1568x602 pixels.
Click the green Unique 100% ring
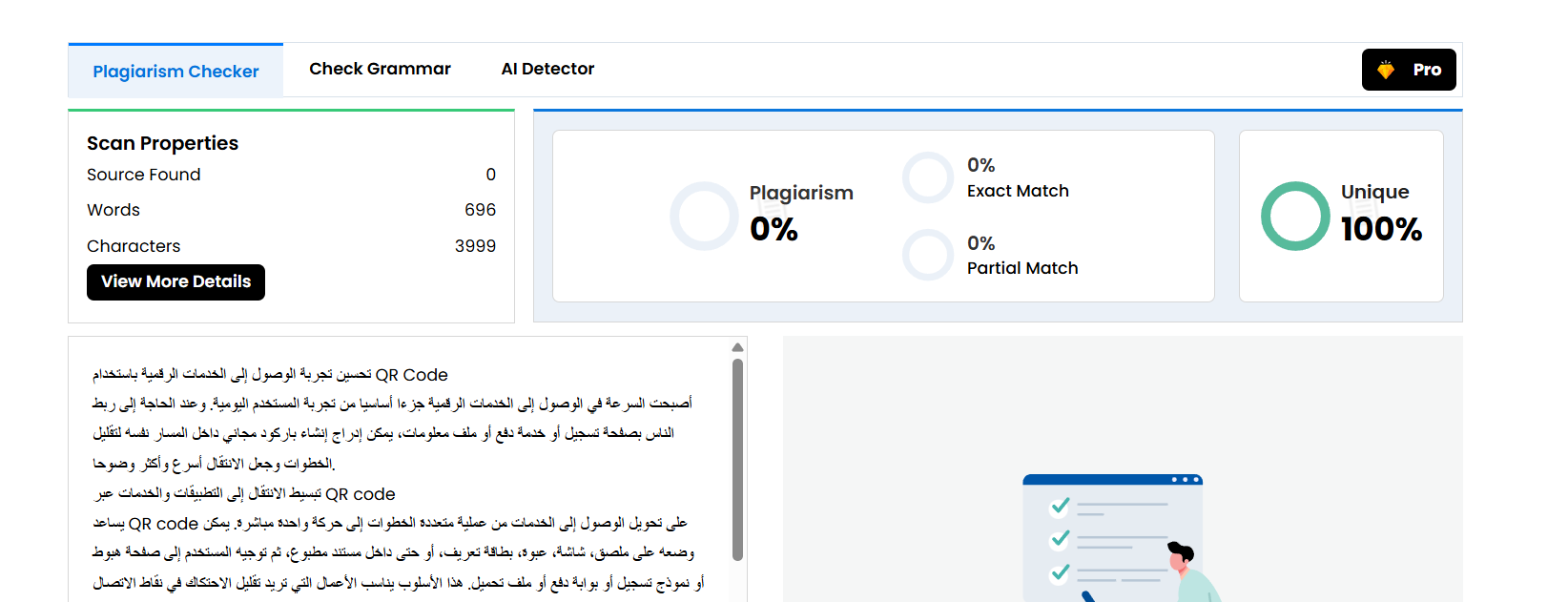click(x=1295, y=217)
